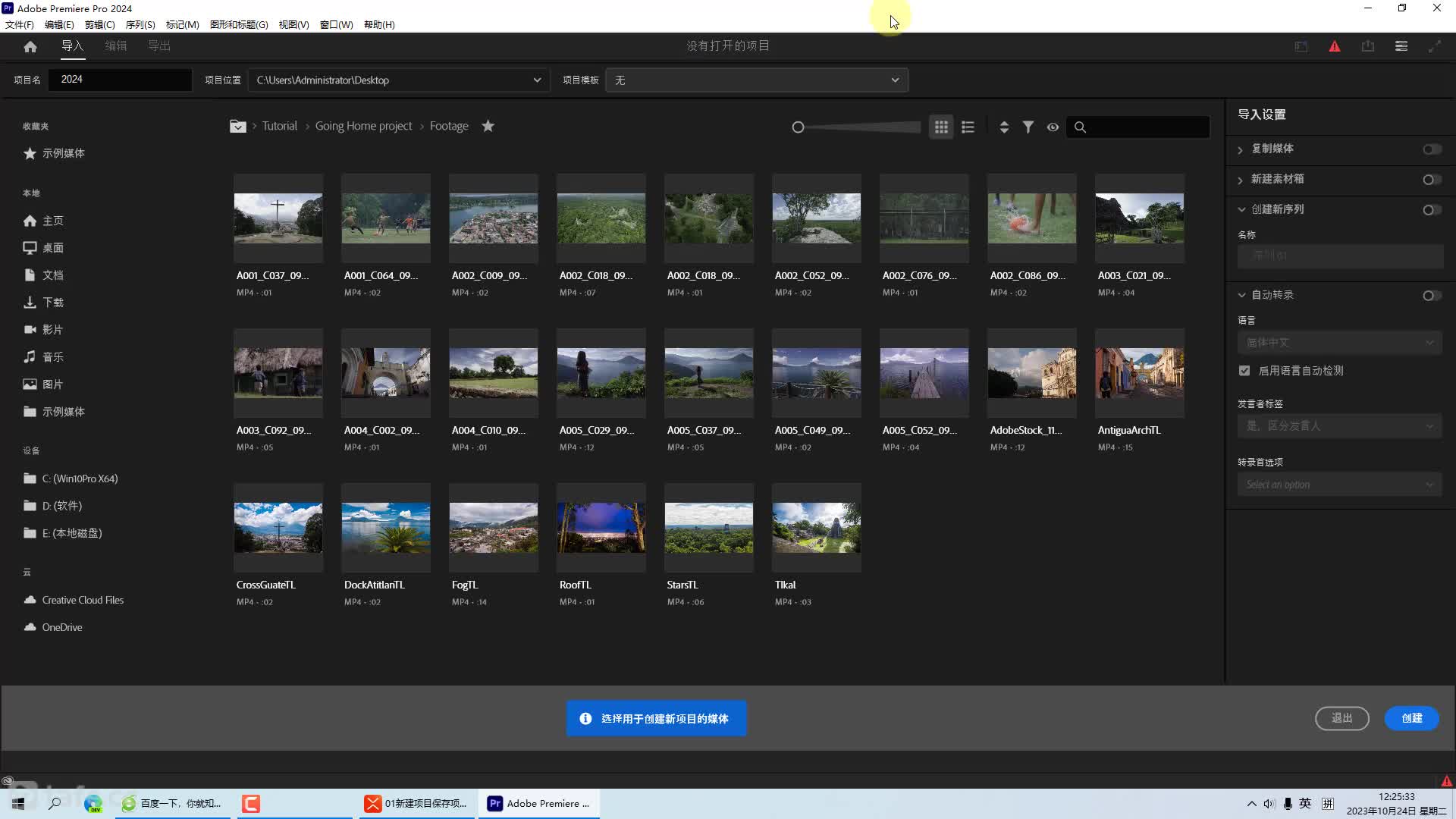Screen dimensions: 1456x819
Task: Switch to list view
Action: [968, 127]
